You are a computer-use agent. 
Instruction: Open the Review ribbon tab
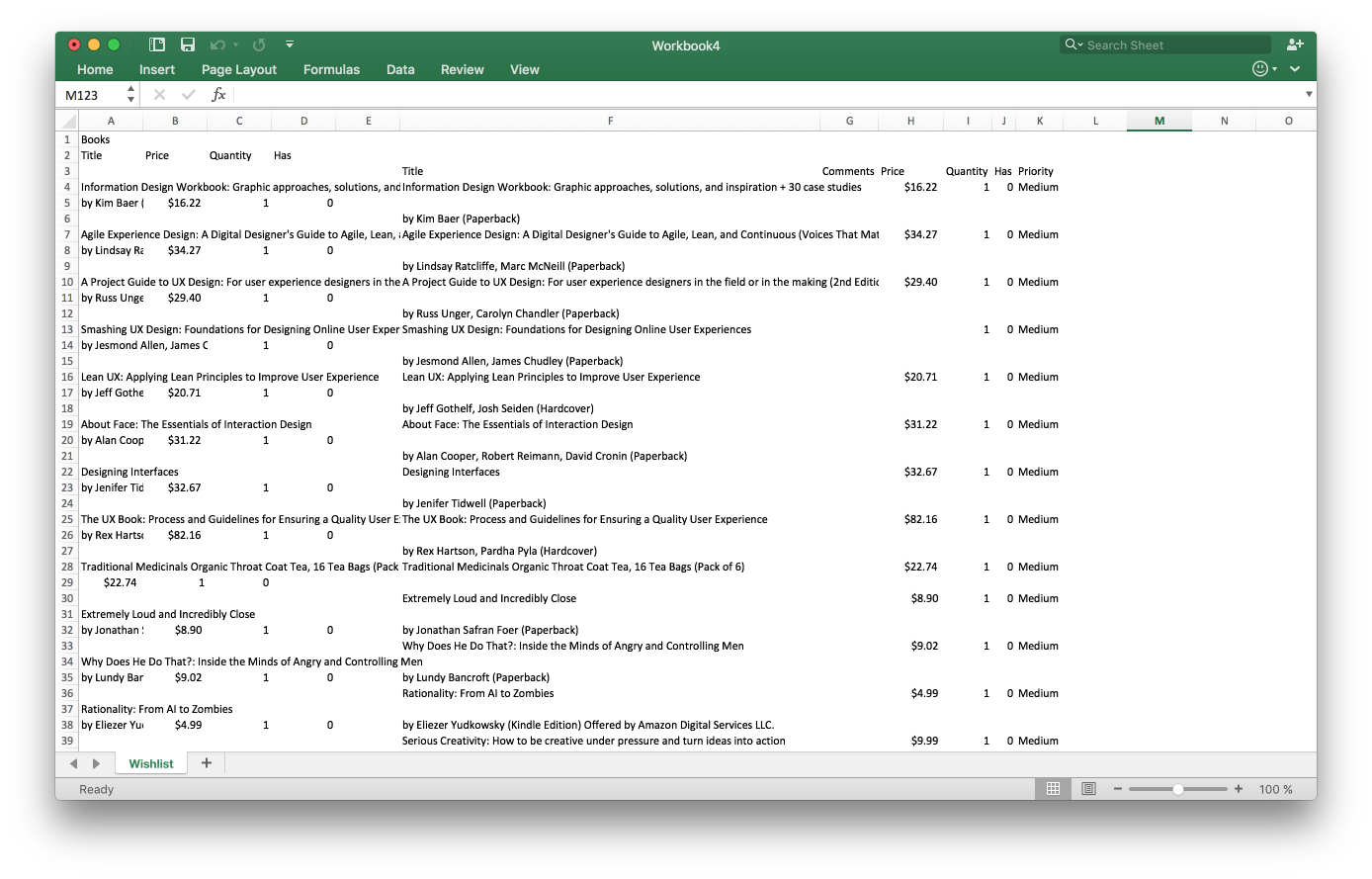click(463, 69)
